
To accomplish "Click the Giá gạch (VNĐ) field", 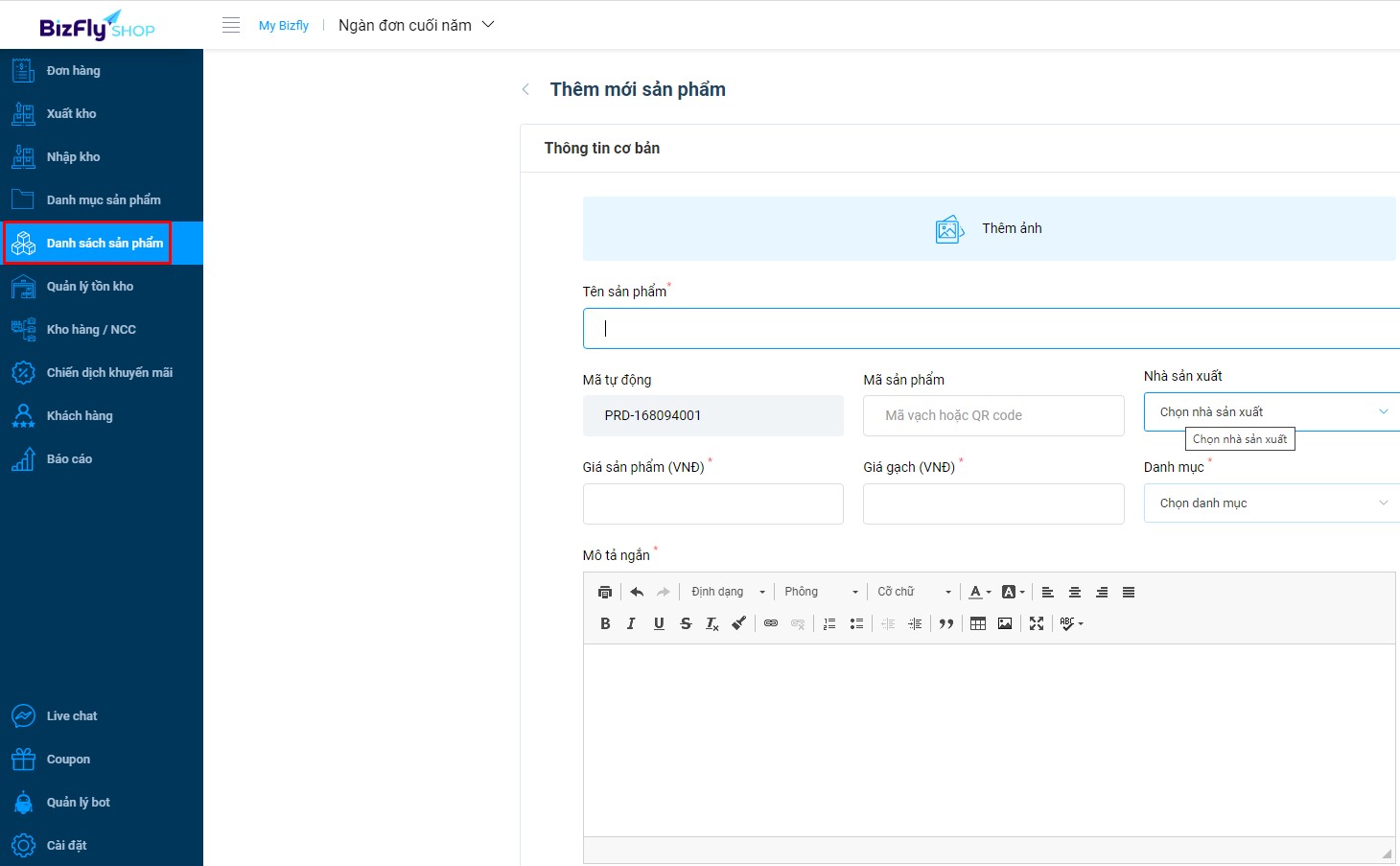I will point(993,503).
